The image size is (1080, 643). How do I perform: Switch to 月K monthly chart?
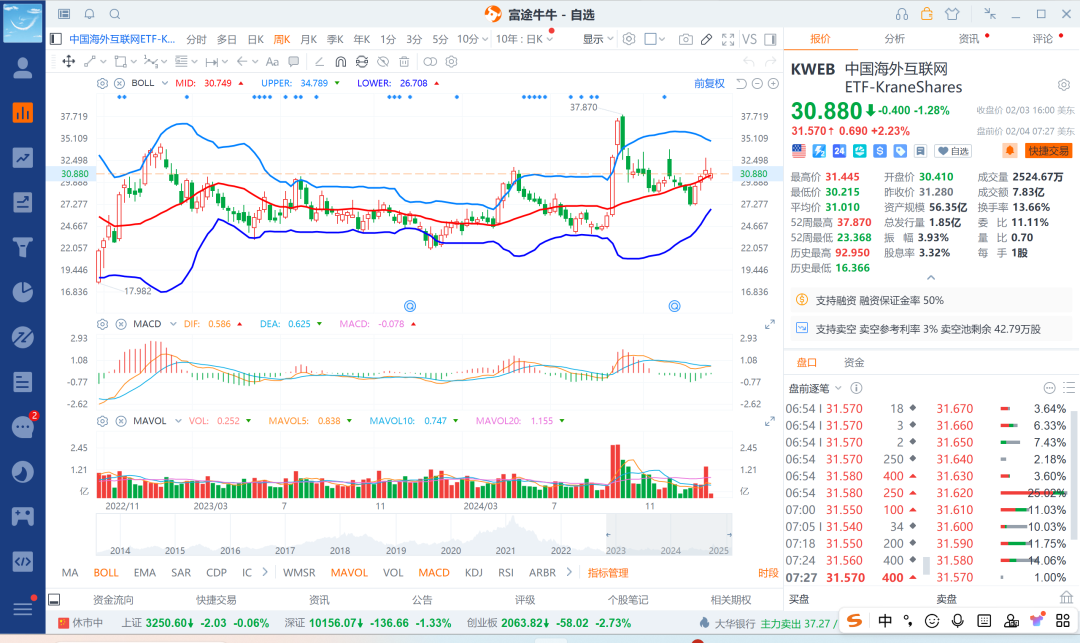[308, 39]
